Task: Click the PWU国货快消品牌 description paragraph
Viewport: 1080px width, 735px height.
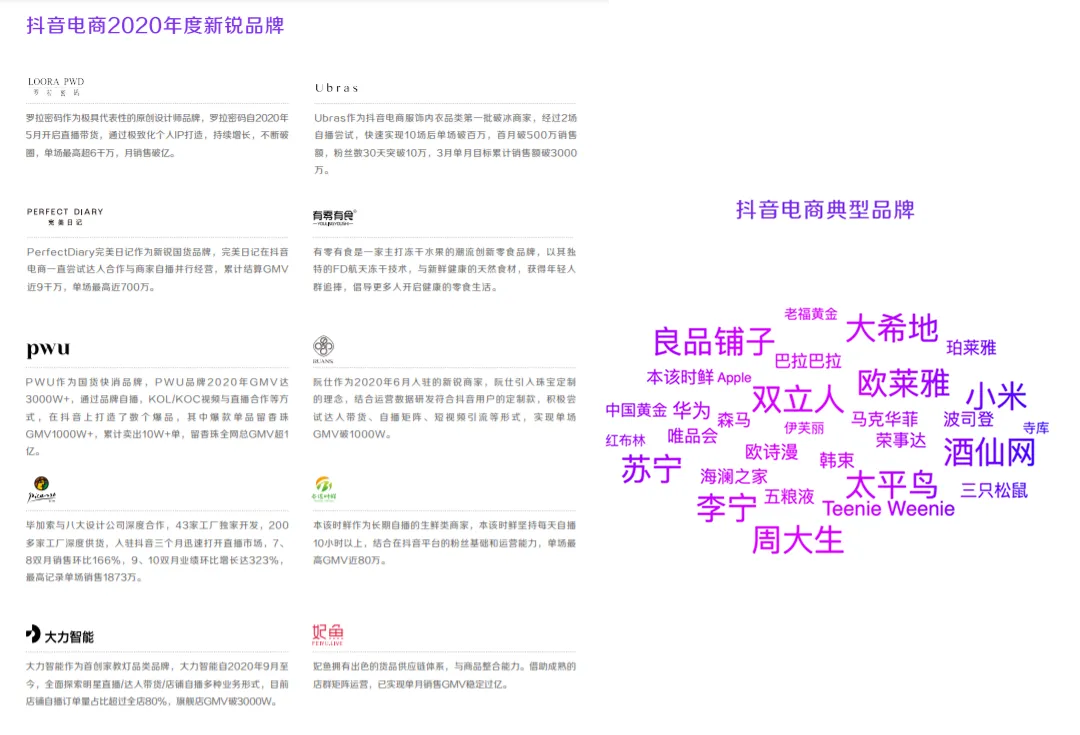Action: pyautogui.click(x=157, y=417)
